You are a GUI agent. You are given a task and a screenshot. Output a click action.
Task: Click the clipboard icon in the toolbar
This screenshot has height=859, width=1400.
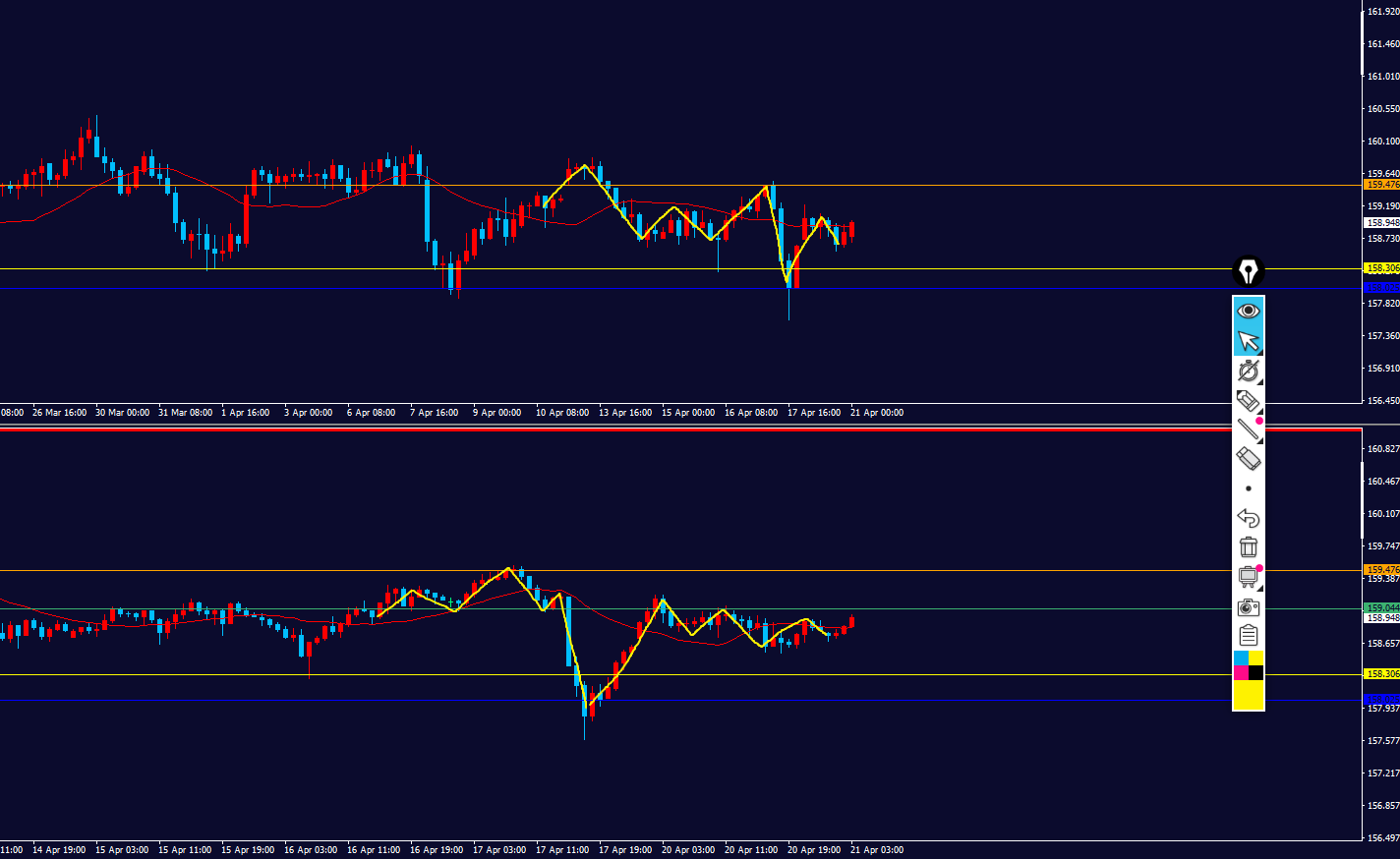[1248, 635]
